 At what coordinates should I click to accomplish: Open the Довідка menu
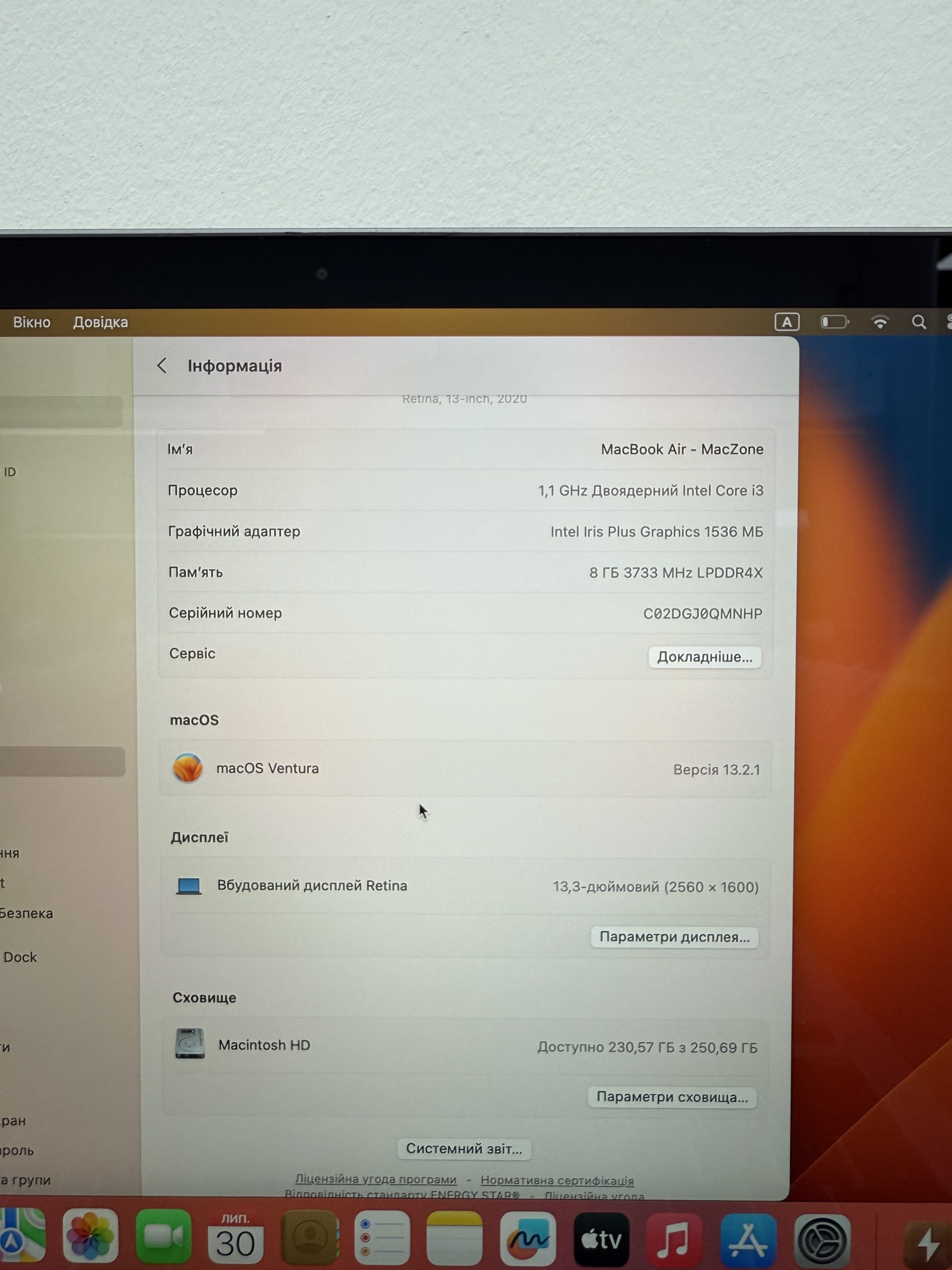[x=101, y=322]
